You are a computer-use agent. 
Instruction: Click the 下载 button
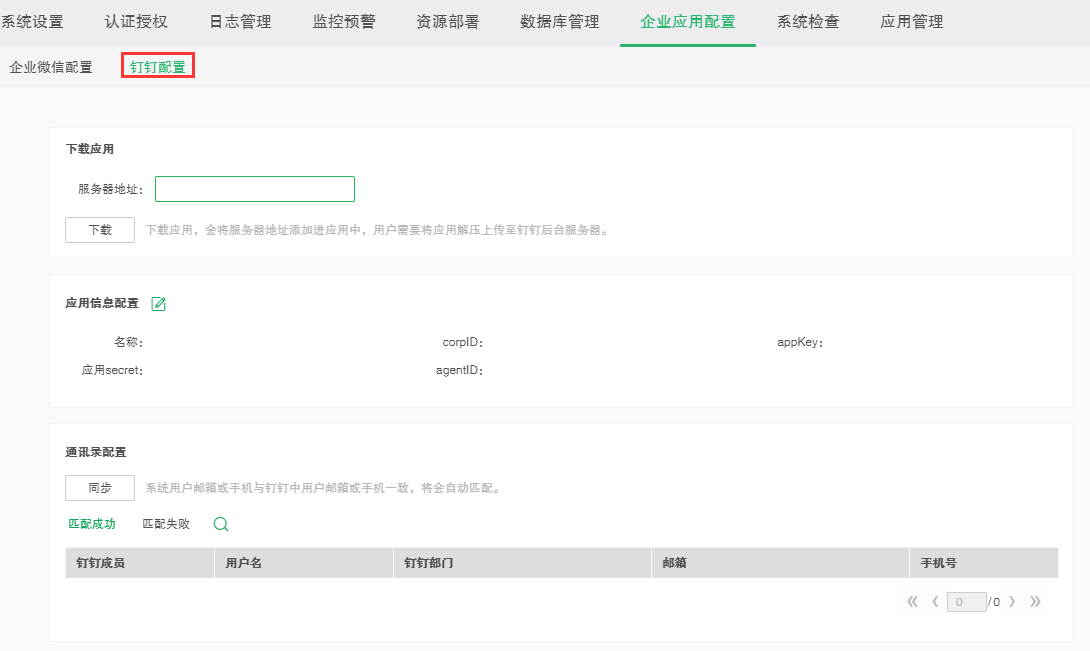(x=100, y=230)
